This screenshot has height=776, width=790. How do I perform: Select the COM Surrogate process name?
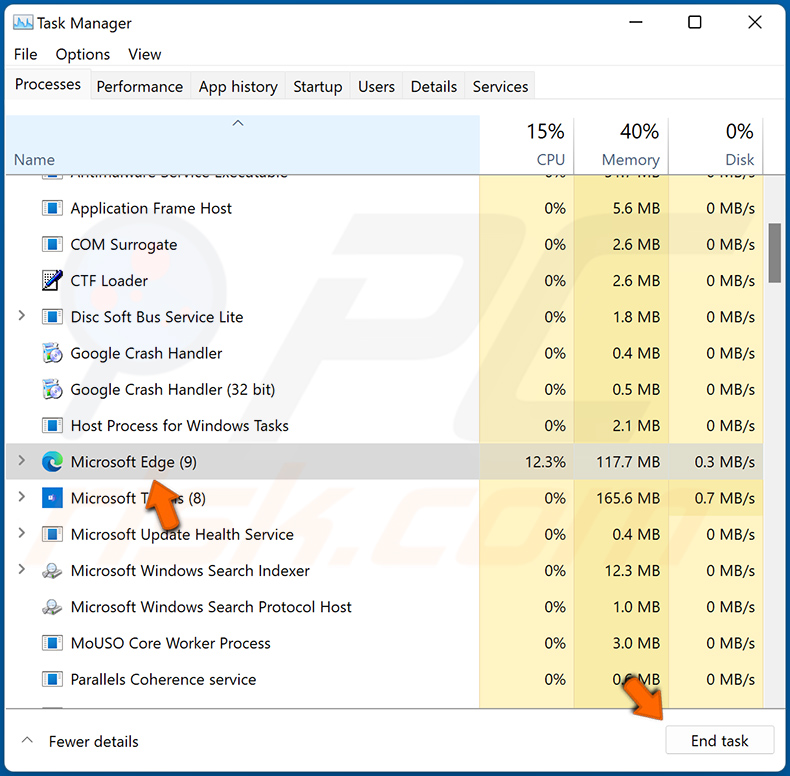tap(124, 245)
